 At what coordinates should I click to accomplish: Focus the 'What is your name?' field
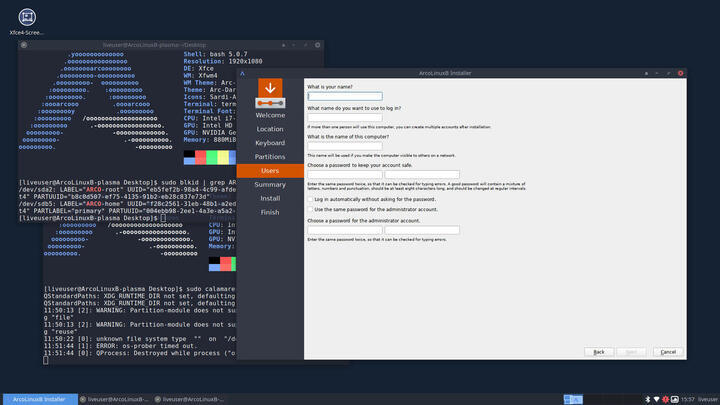point(345,96)
